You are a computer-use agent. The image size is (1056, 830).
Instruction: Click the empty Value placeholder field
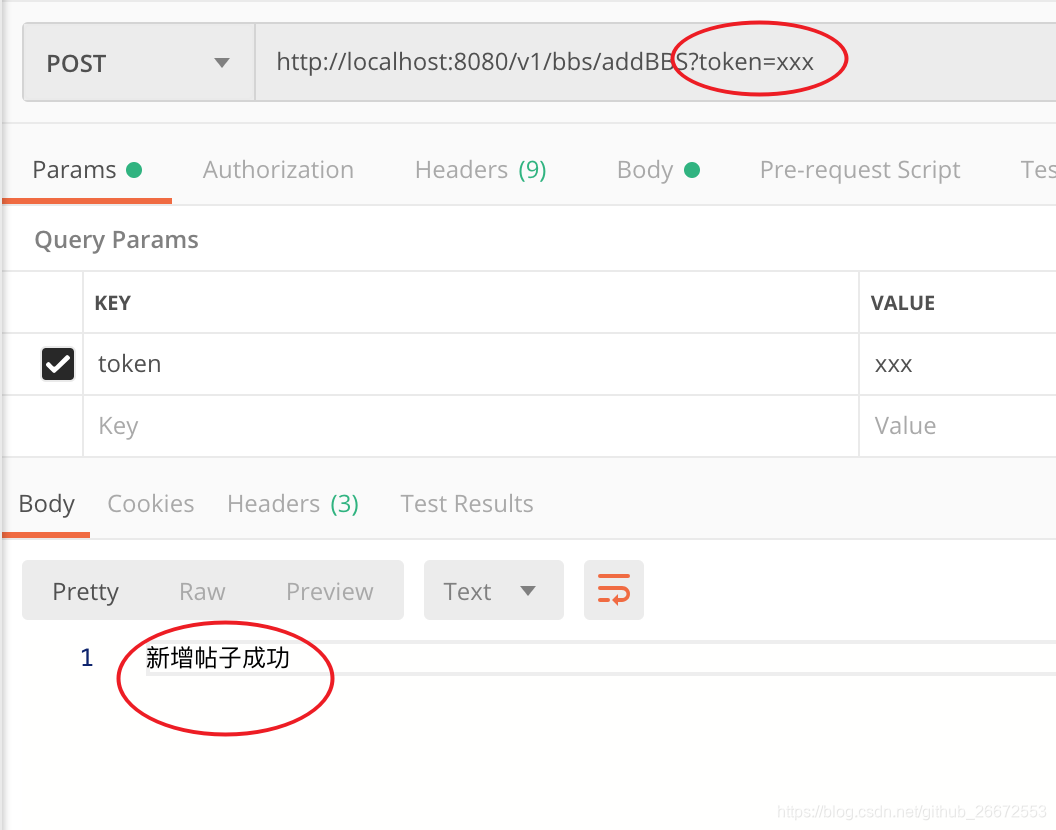[958, 426]
